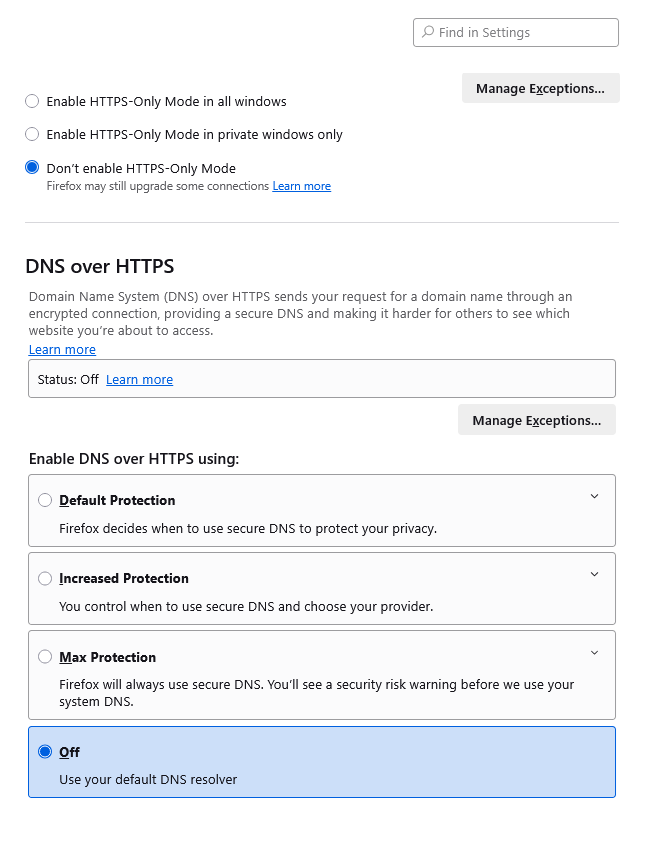651x863 pixels.
Task: Expand the Max Protection chevron
Action: point(594,653)
